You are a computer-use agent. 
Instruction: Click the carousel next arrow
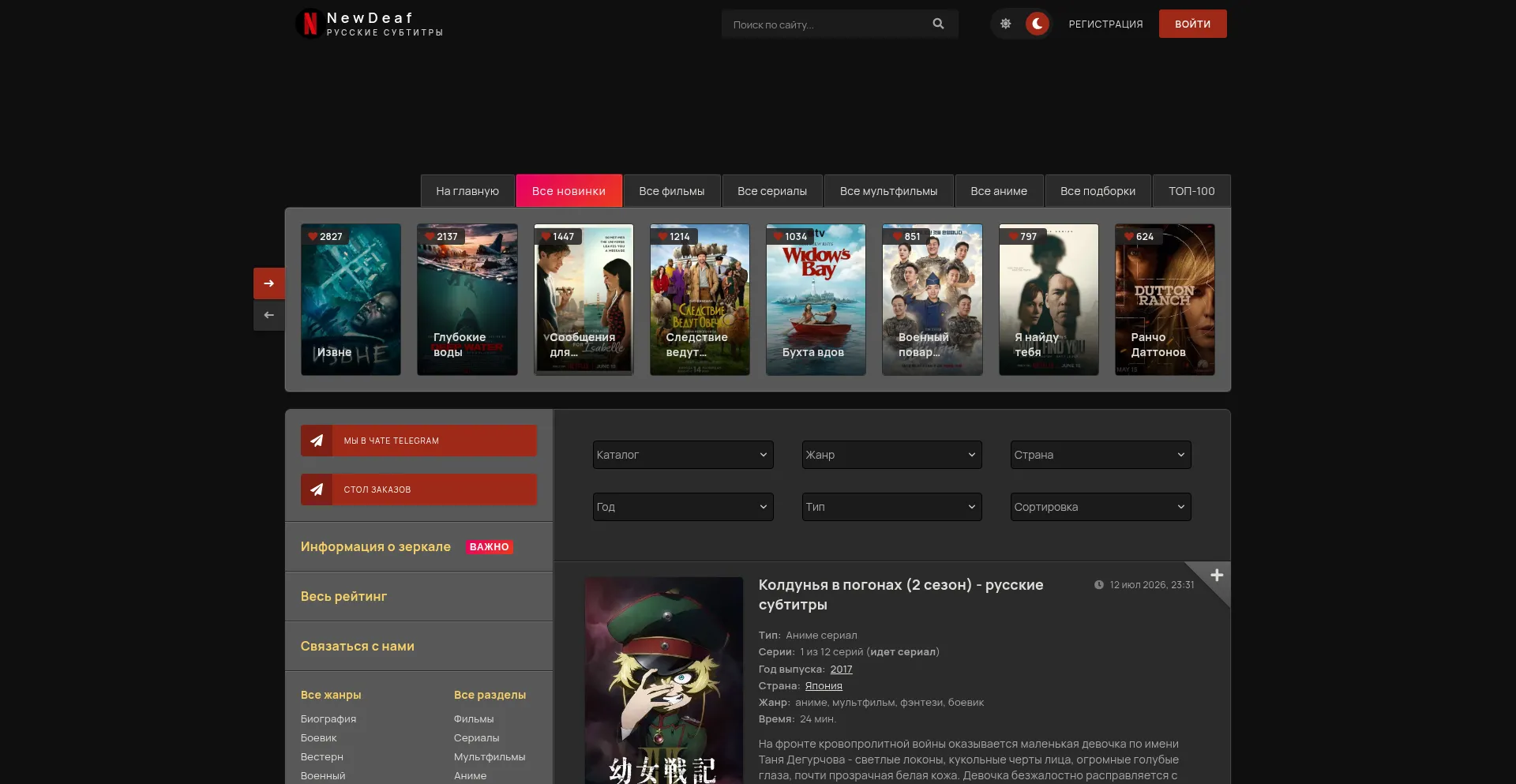tap(269, 283)
